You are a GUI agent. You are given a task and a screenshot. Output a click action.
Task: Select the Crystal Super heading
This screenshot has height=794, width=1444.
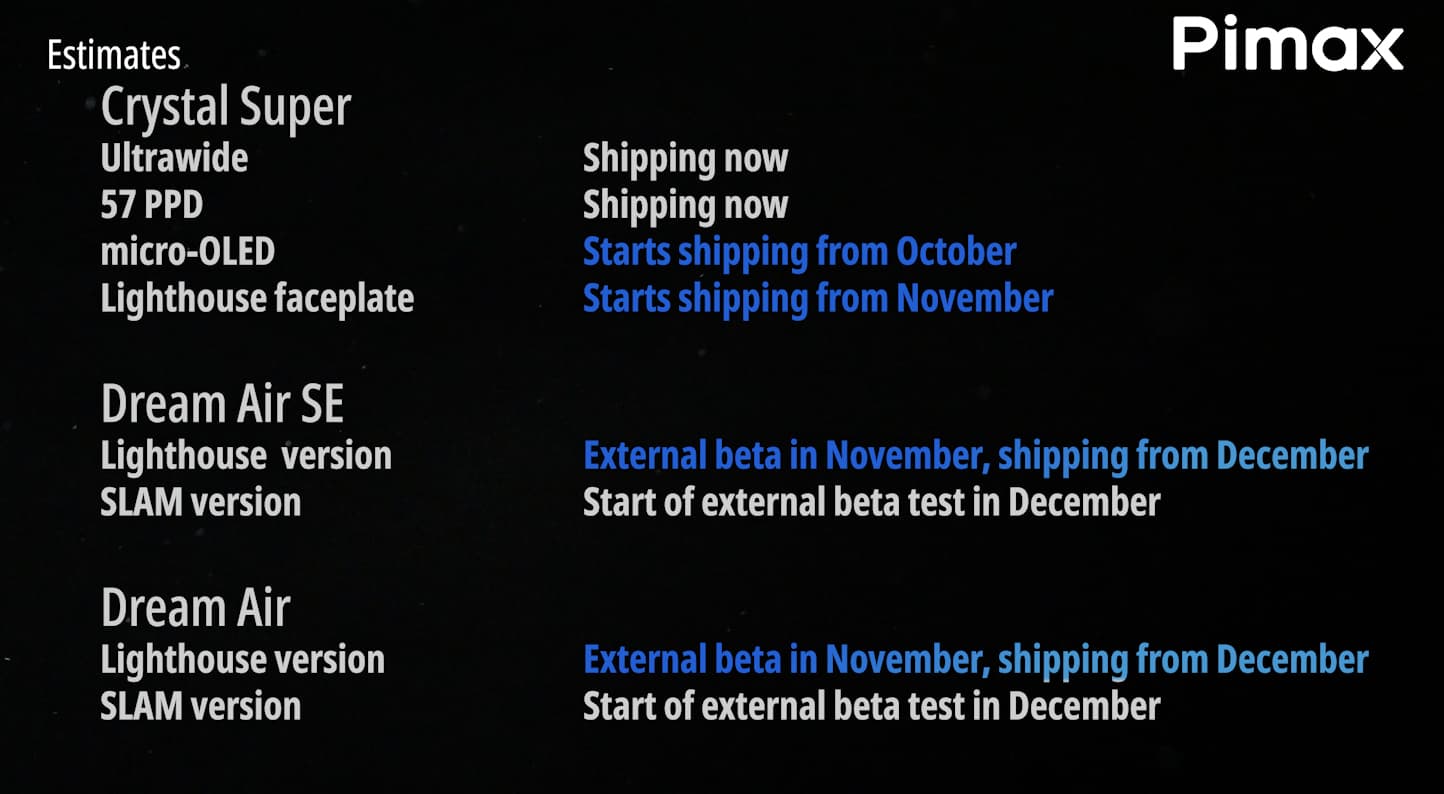point(226,108)
